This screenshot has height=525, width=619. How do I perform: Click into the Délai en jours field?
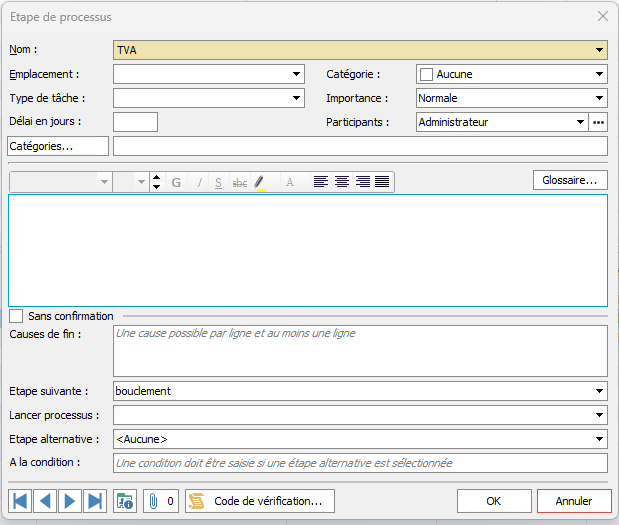click(135, 122)
